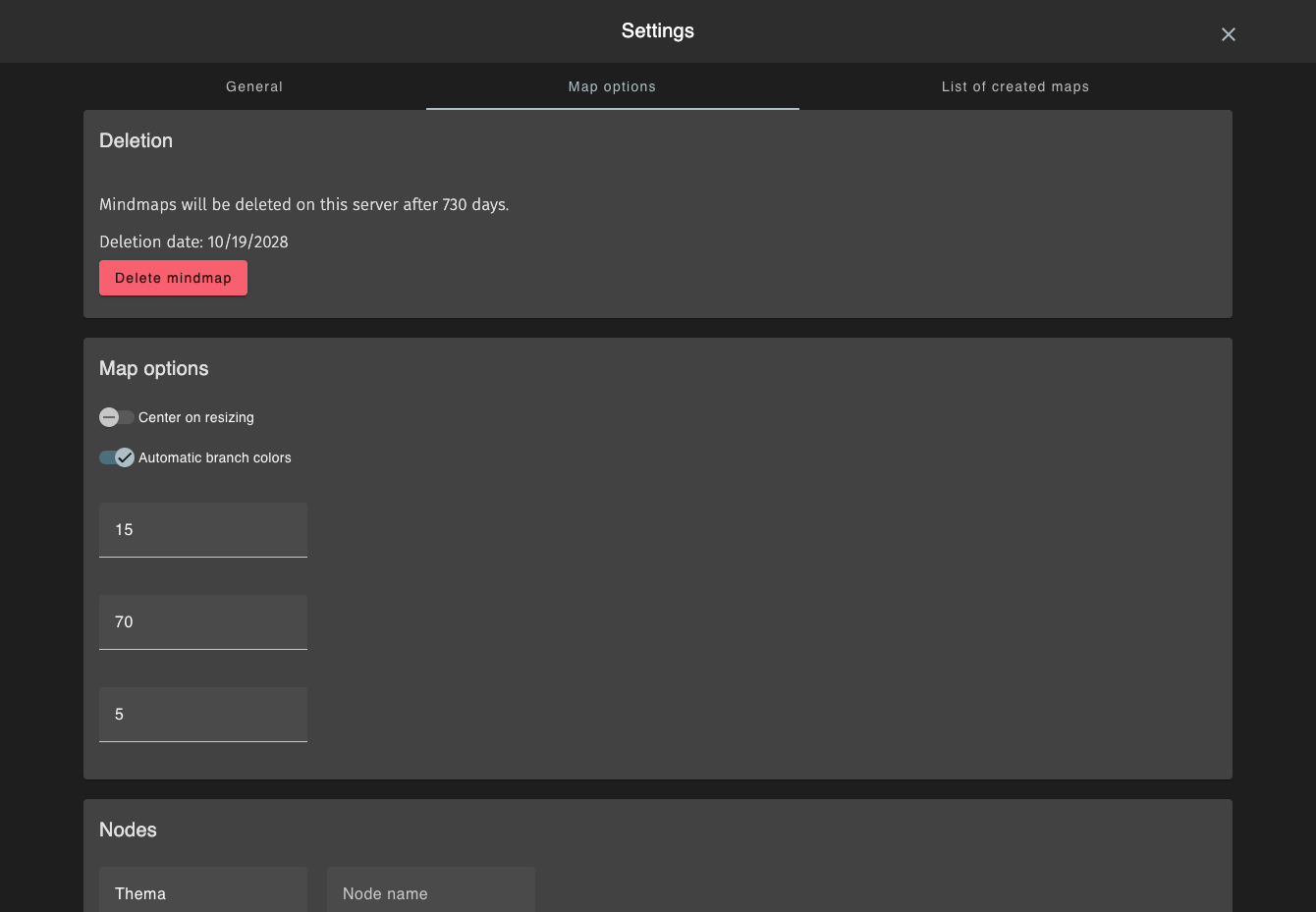Click the Nodes section heading

(x=128, y=830)
